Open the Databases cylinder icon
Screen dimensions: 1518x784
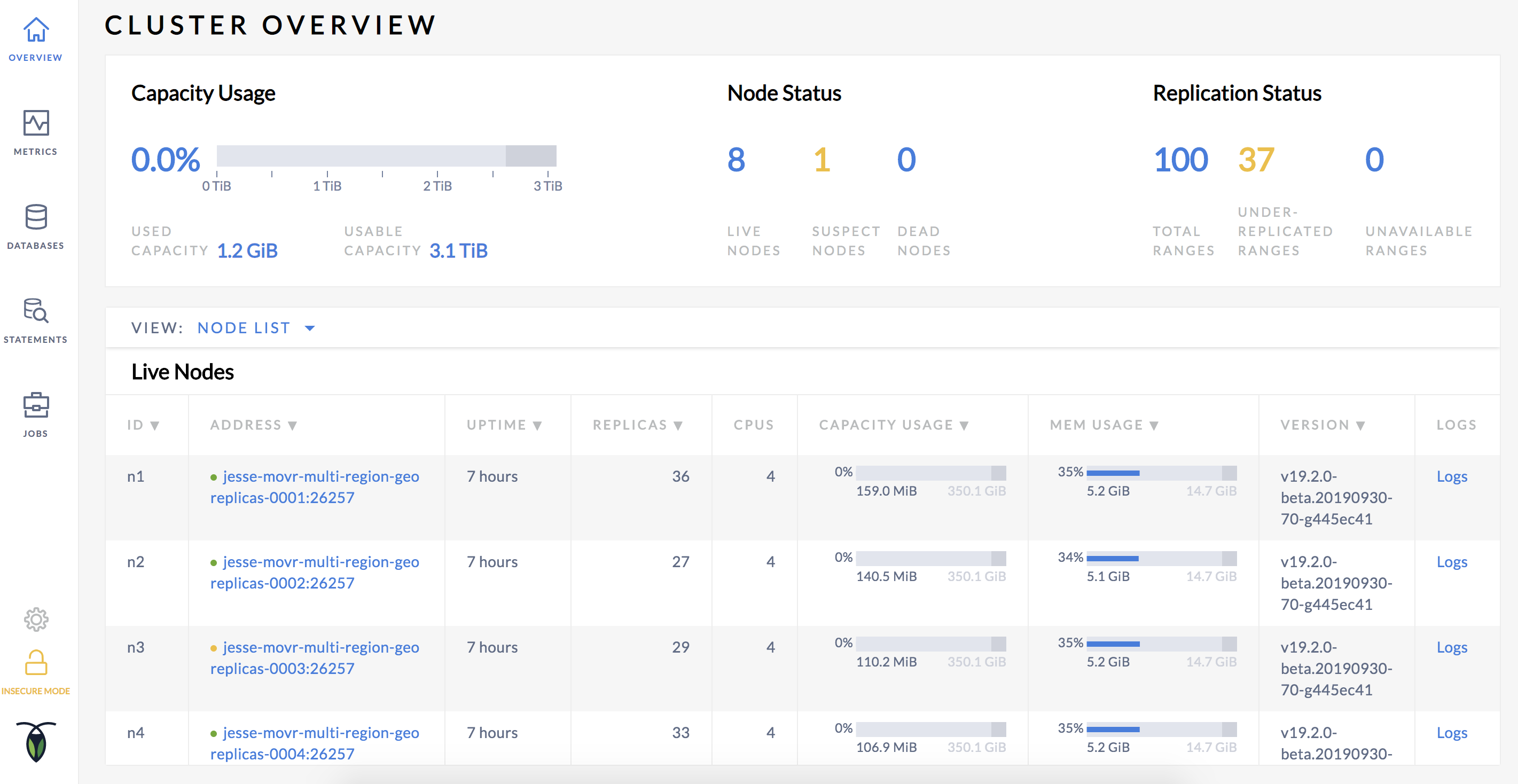tap(35, 217)
